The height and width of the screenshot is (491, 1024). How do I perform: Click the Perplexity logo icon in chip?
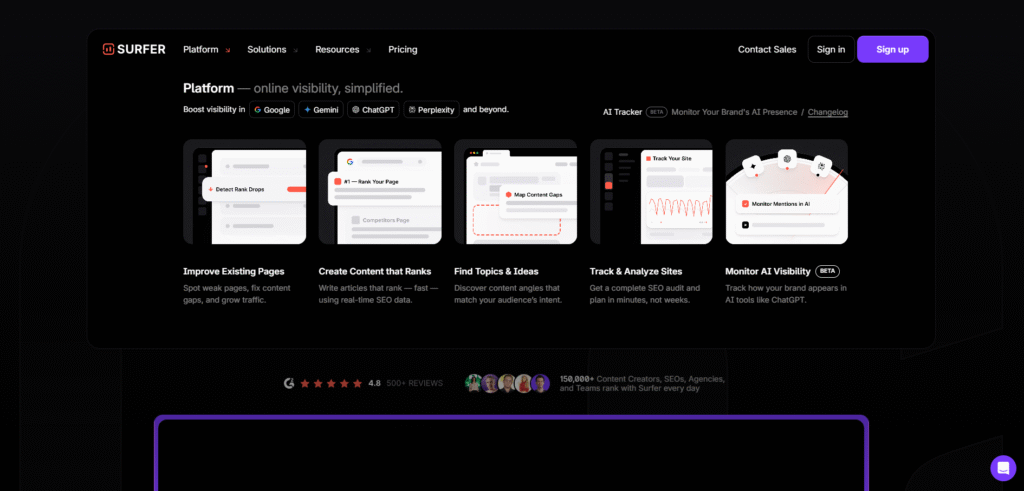(412, 110)
